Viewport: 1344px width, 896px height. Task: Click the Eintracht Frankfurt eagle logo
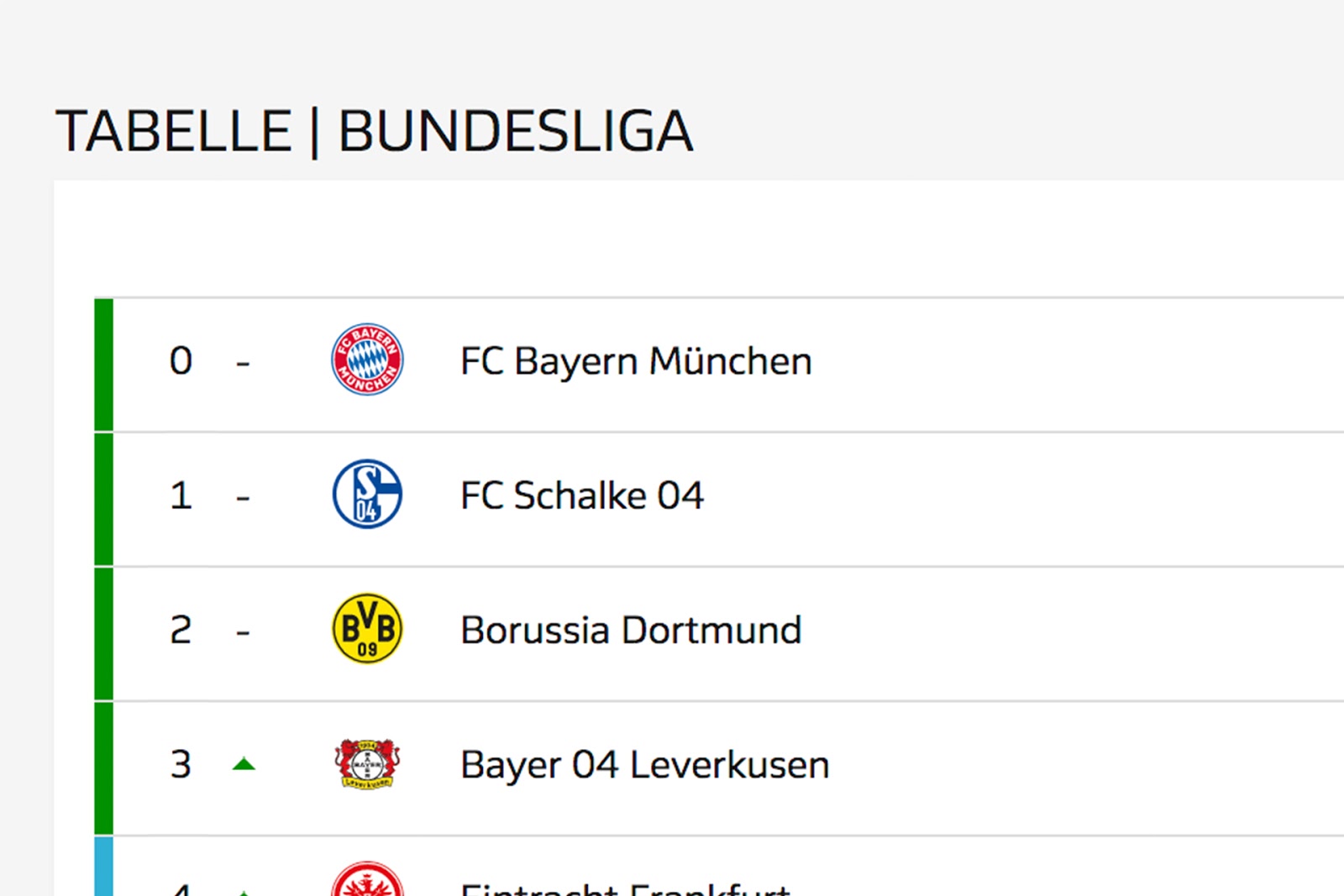[x=367, y=878]
